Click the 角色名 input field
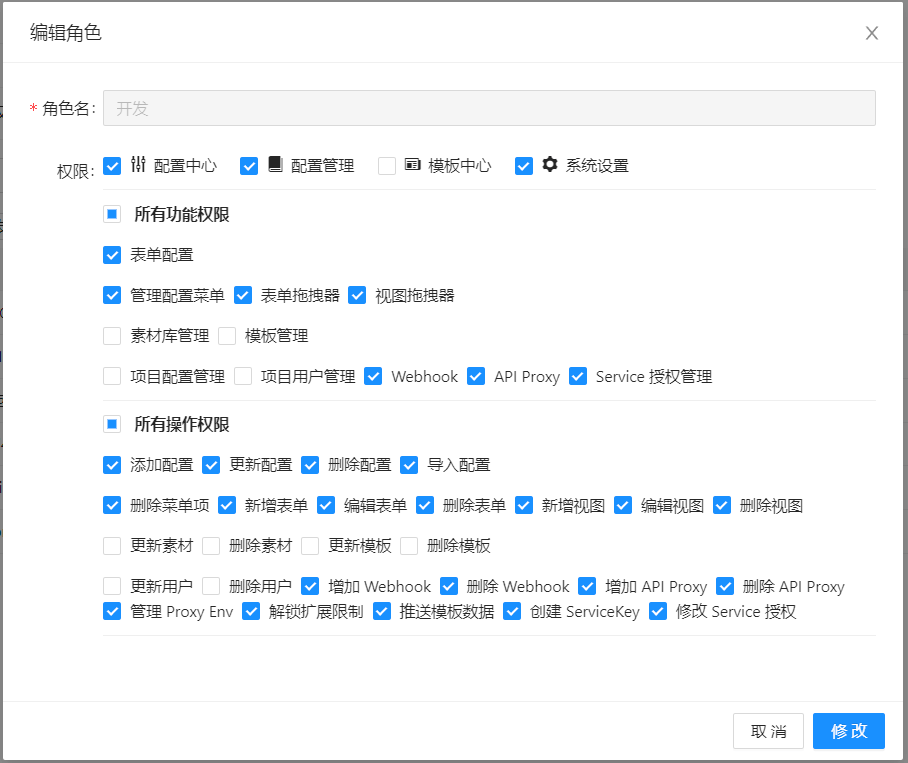Image resolution: width=908 pixels, height=763 pixels. pos(489,108)
